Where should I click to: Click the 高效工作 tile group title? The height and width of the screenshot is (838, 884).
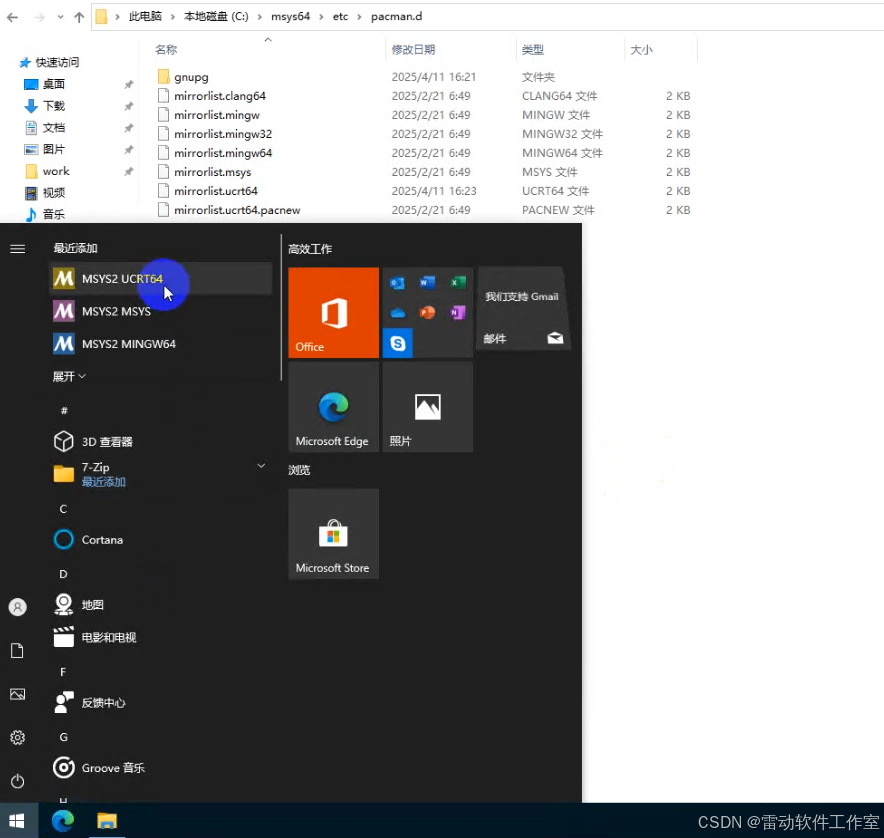[x=310, y=249]
